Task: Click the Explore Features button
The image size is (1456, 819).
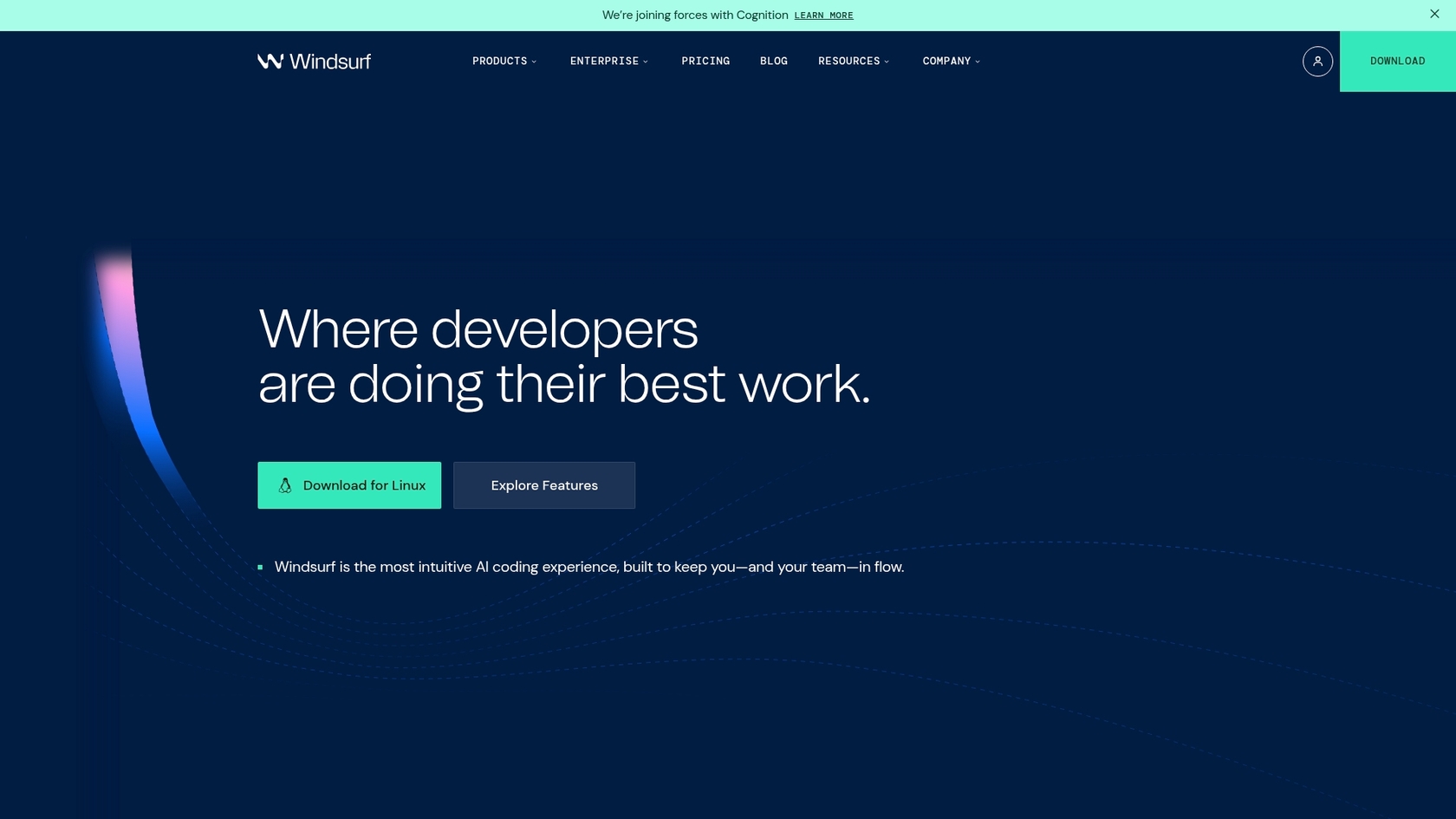Action: (x=543, y=484)
